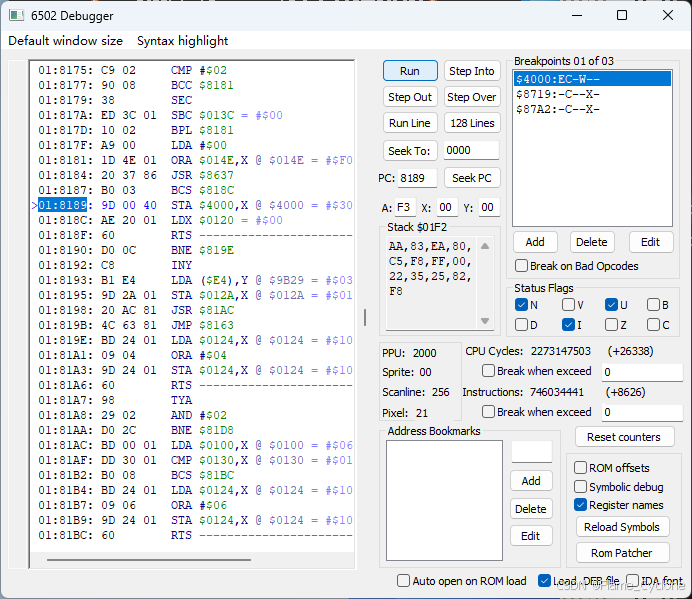Open the Rom Patcher
Image resolution: width=692 pixels, height=599 pixels.
pyautogui.click(x=622, y=553)
